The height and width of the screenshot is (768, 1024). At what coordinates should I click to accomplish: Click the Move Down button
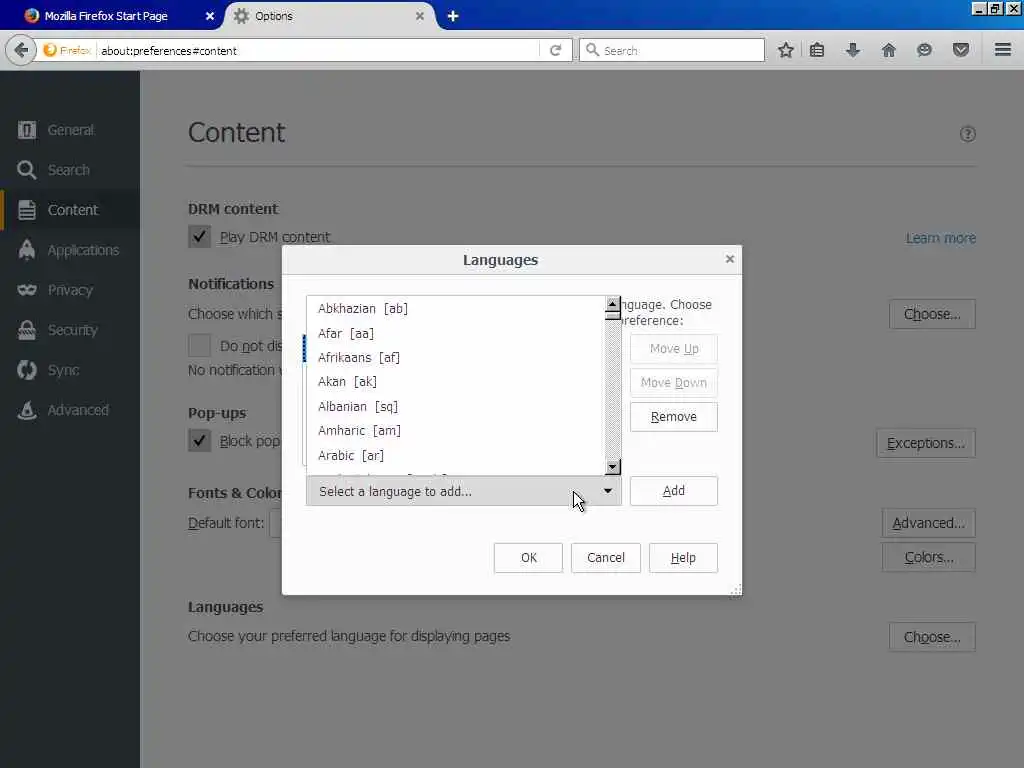click(673, 383)
